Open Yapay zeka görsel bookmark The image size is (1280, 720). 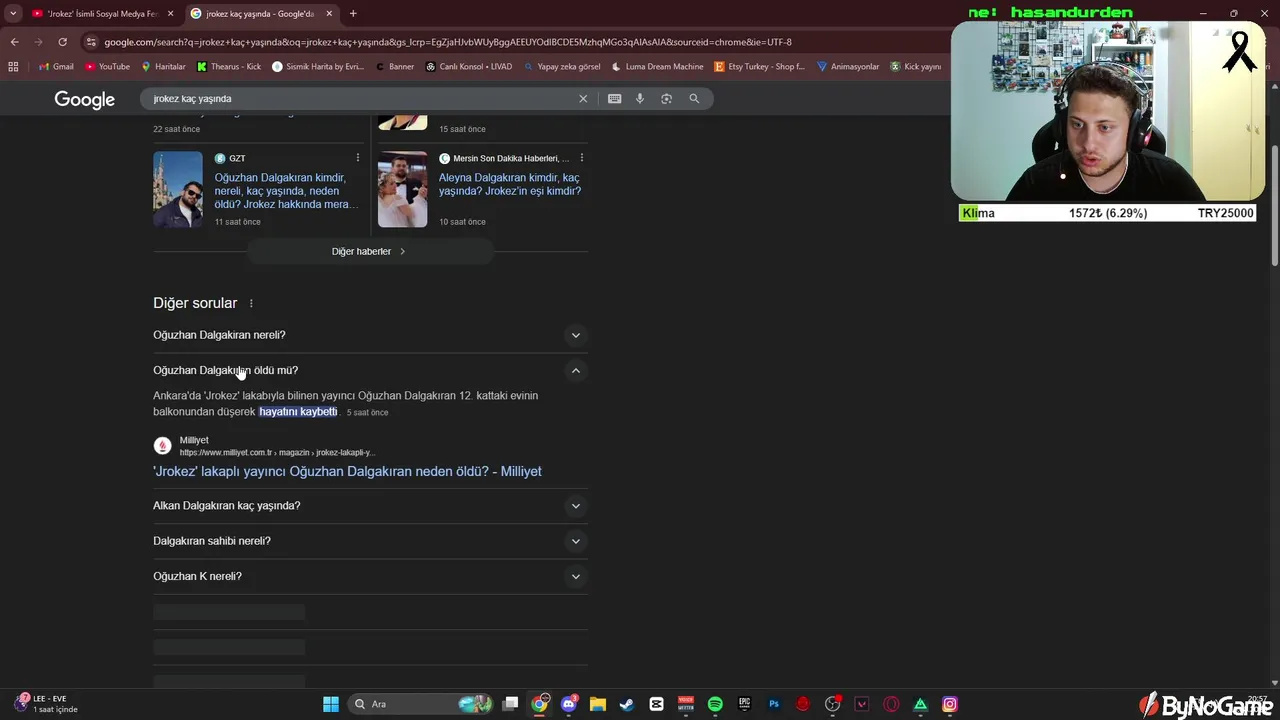pyautogui.click(x=562, y=67)
